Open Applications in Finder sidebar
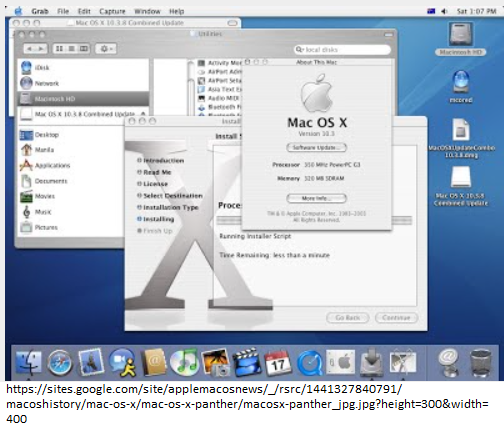The width and height of the screenshot is (504, 426). (x=71, y=165)
